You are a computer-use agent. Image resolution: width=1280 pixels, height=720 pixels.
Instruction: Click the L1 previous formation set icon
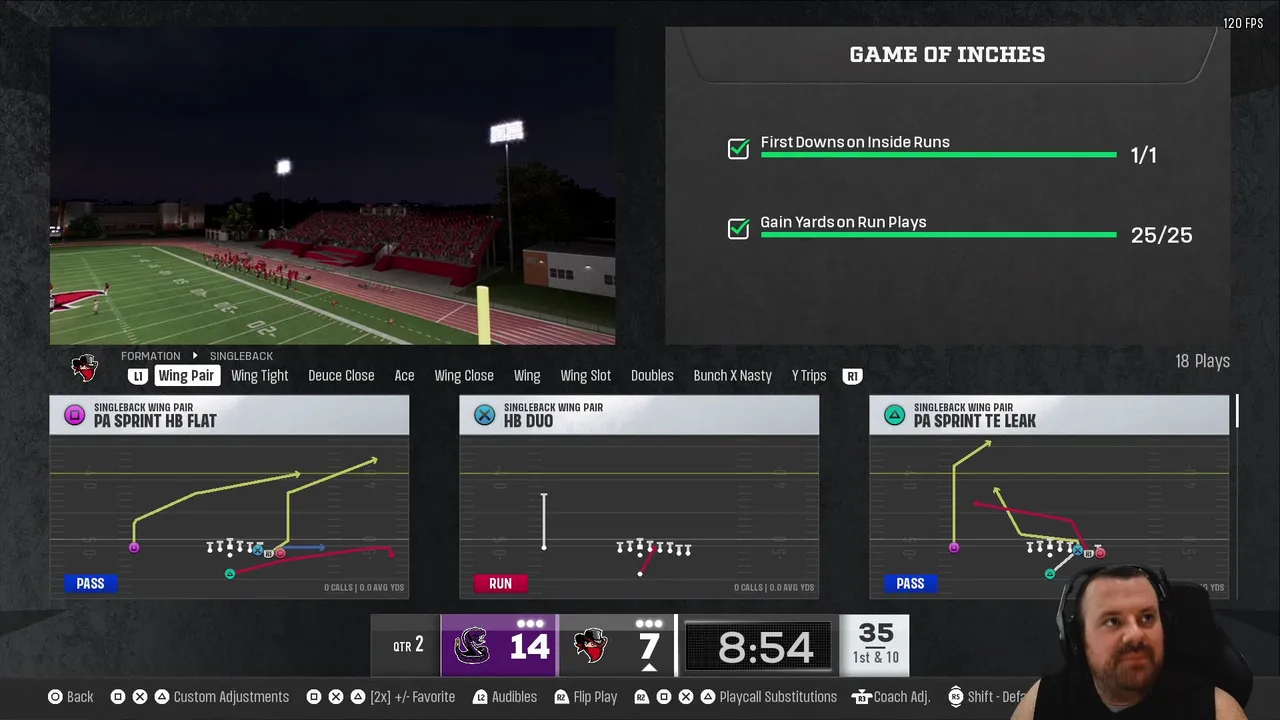pyautogui.click(x=138, y=376)
